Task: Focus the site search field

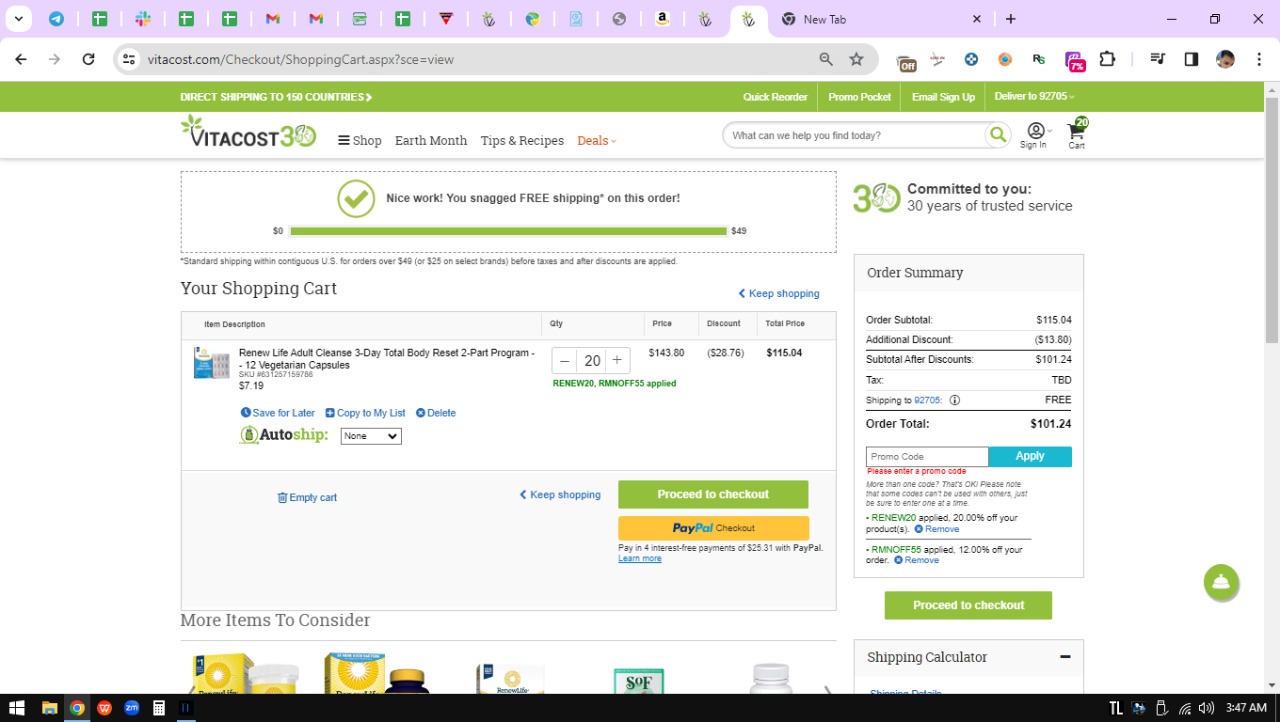Action: click(855, 135)
